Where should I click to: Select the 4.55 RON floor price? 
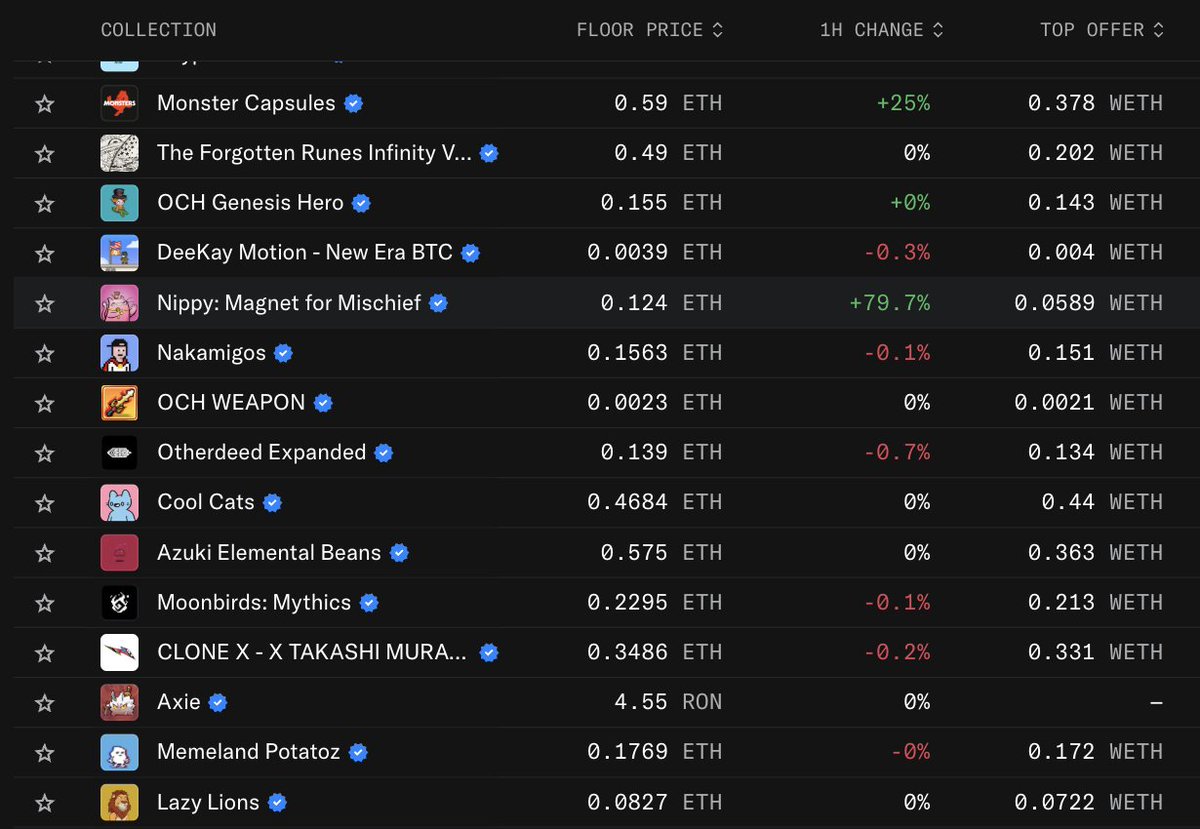(x=668, y=703)
